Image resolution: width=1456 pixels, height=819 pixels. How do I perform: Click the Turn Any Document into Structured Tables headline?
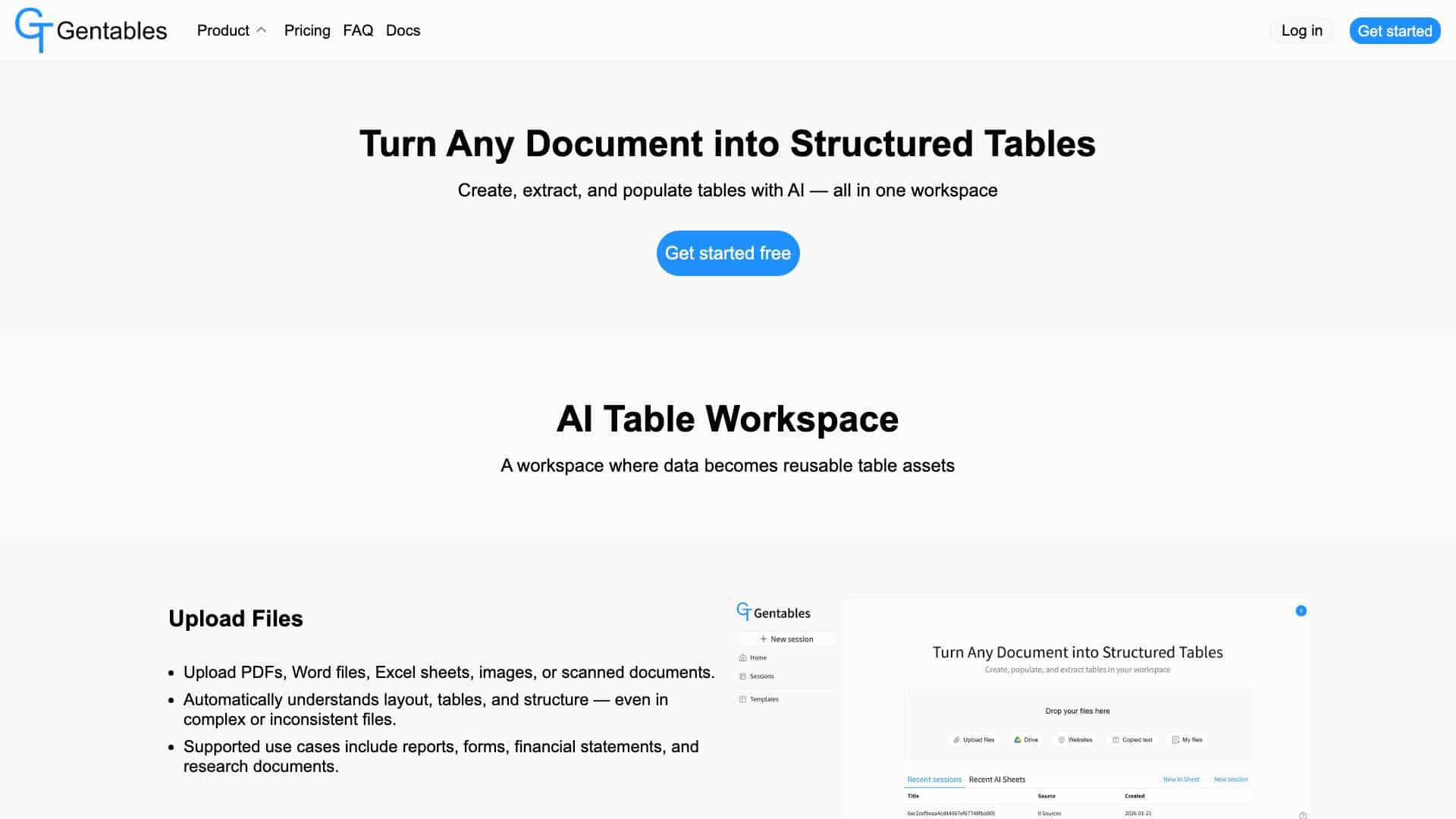point(728,144)
